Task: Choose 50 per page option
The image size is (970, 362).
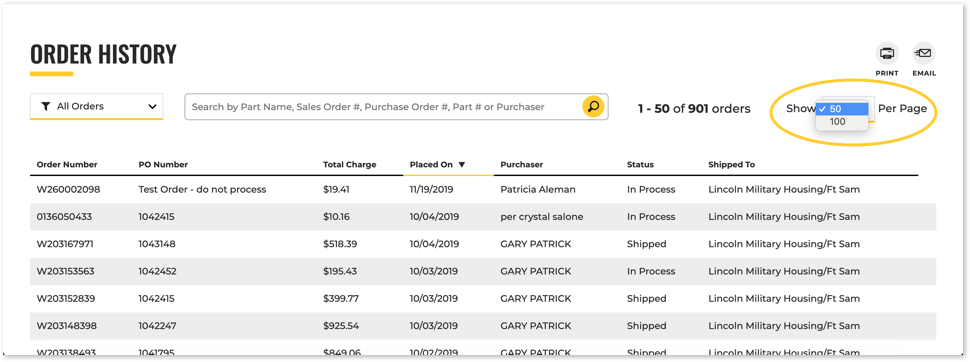Action: (842, 109)
